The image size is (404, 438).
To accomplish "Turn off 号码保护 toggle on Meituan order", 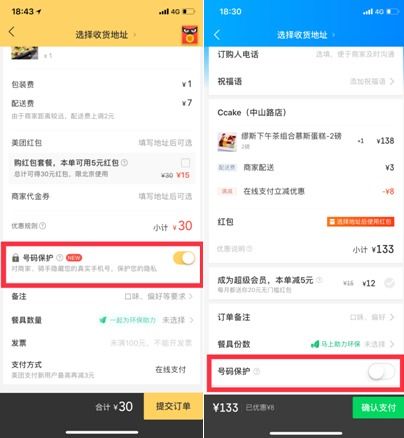I will click(184, 258).
